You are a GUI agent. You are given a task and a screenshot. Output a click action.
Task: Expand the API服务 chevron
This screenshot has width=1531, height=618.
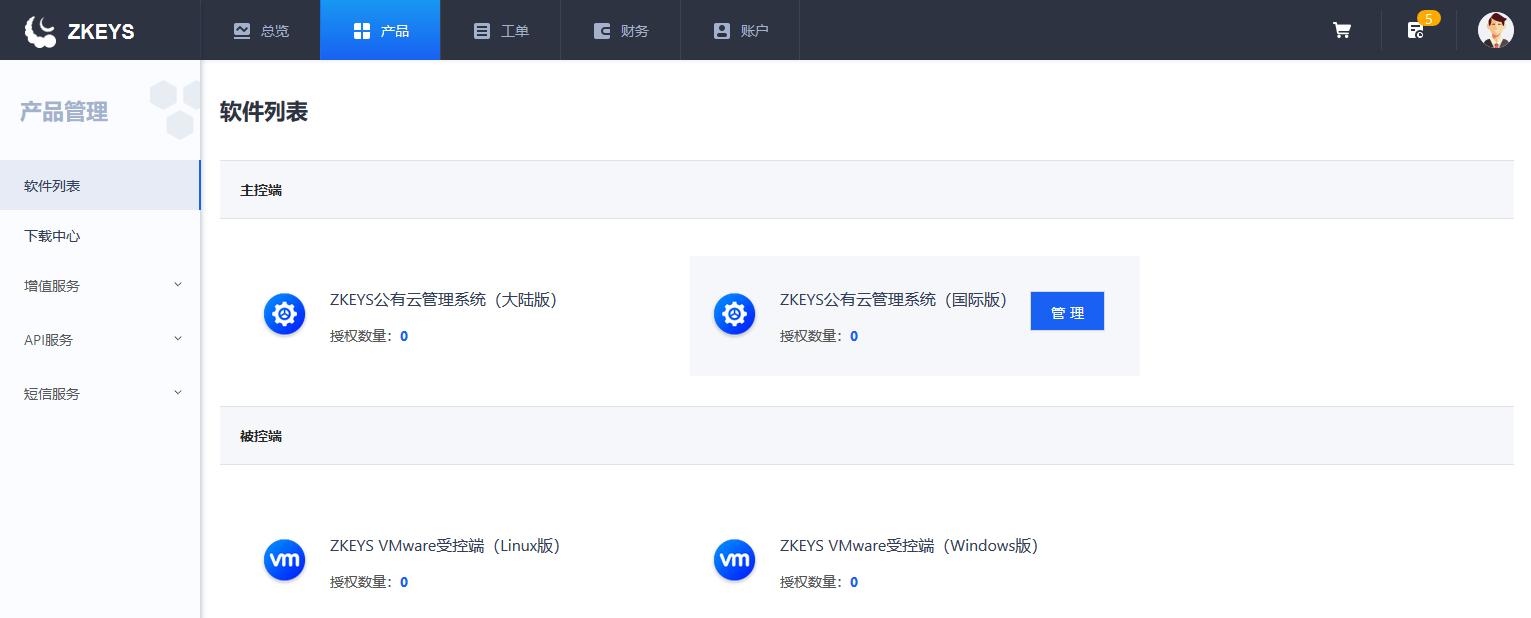point(178,339)
